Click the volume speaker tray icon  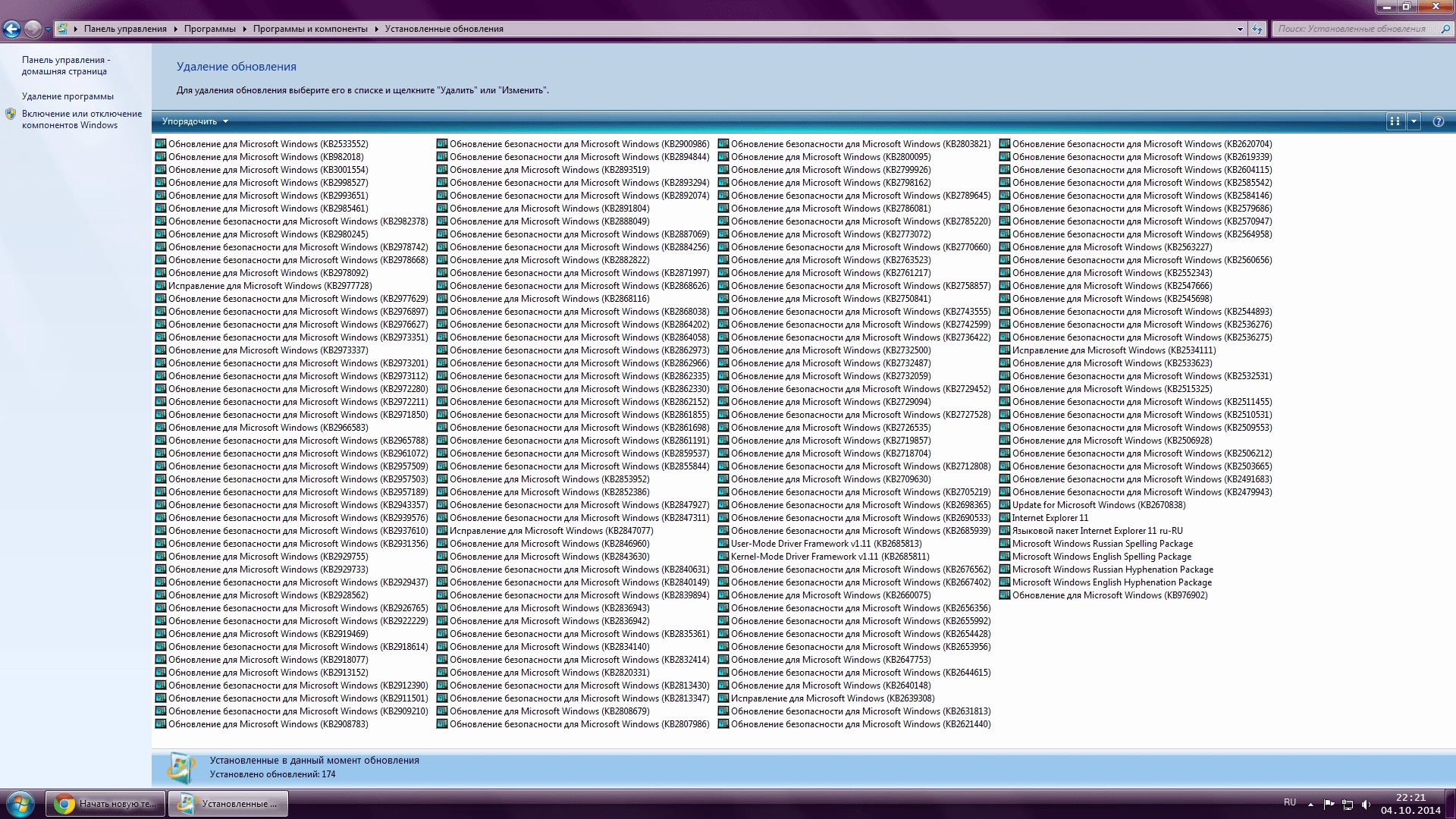click(1366, 804)
